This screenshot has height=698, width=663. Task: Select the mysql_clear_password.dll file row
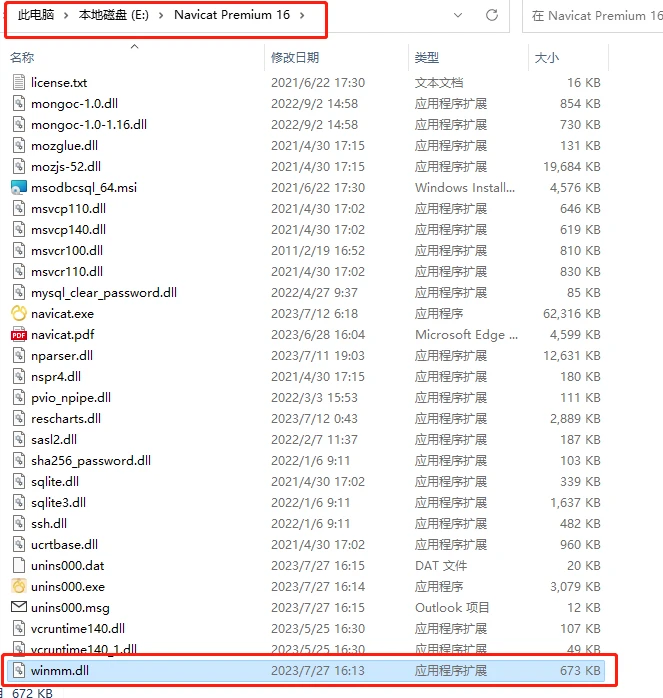click(x=305, y=293)
